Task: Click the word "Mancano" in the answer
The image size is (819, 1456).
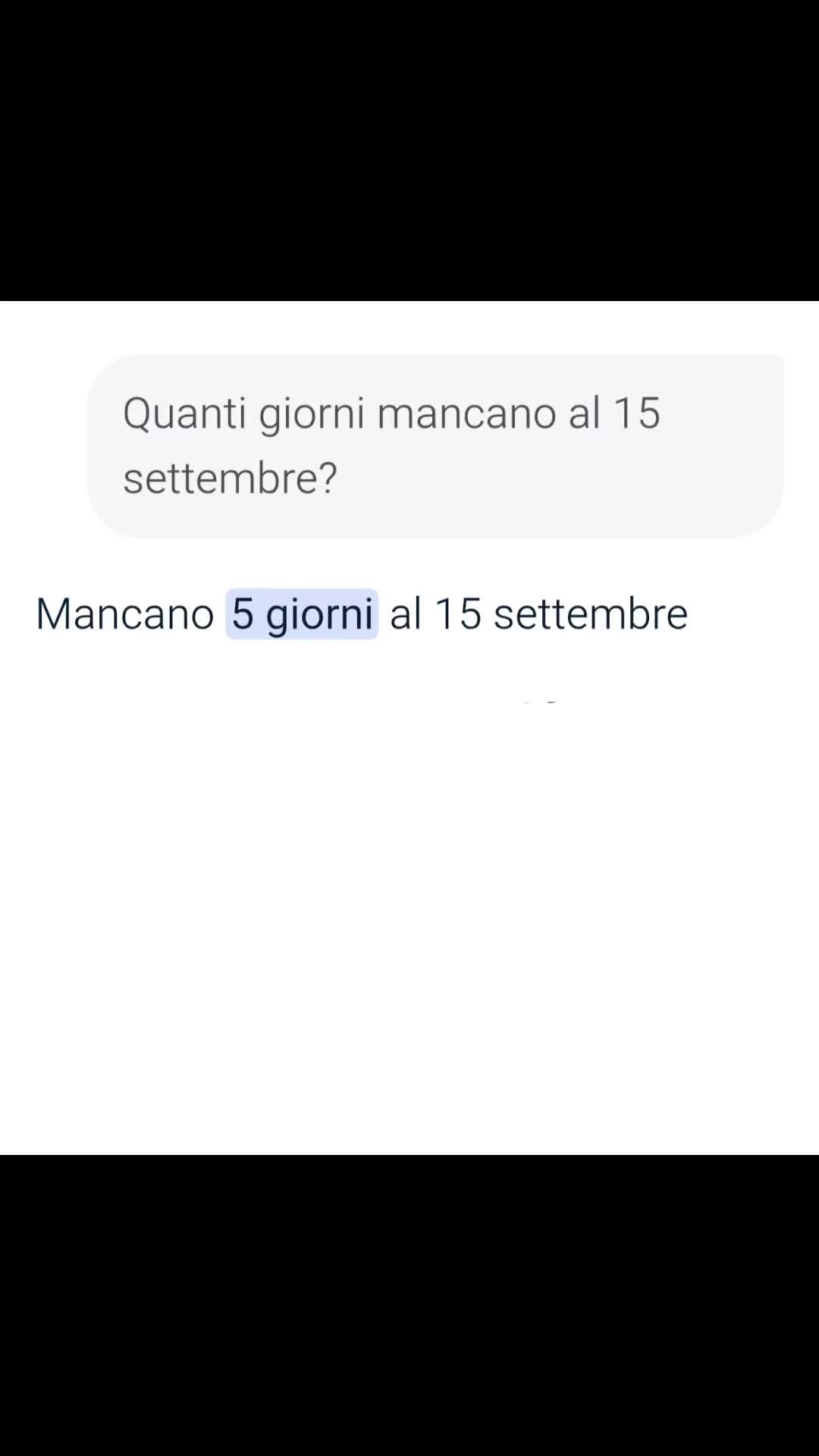Action: point(125,613)
